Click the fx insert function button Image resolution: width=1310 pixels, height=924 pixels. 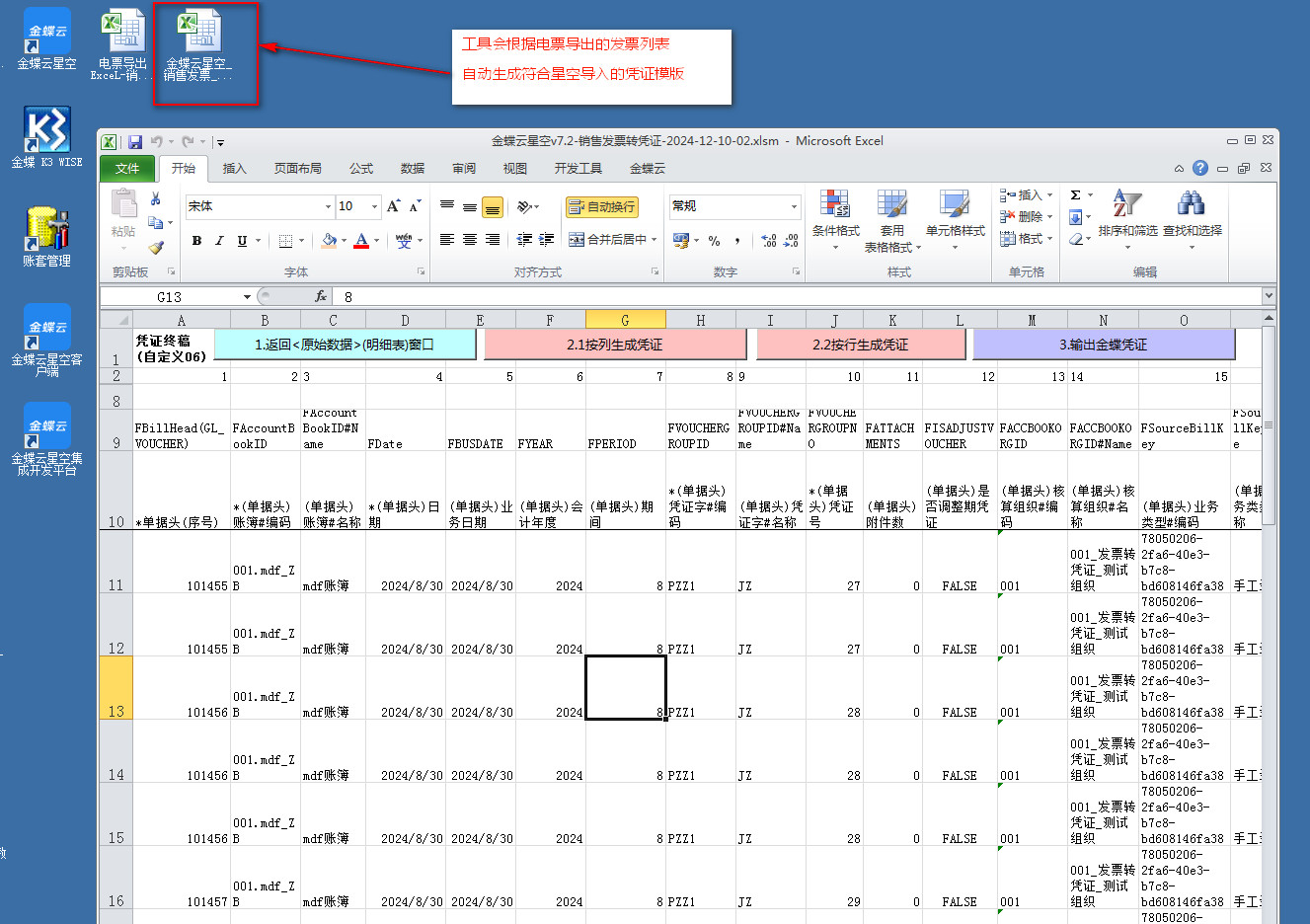click(x=321, y=297)
